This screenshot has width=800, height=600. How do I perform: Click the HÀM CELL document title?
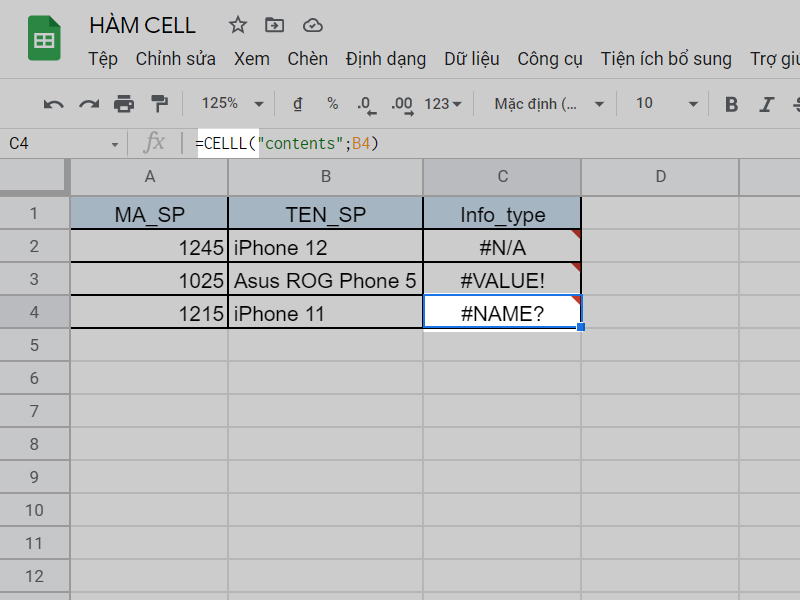142,26
